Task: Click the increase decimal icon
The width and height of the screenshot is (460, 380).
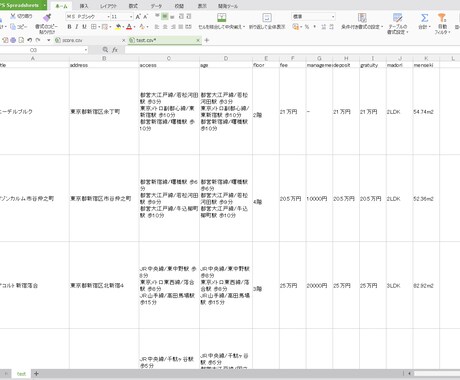Action: coord(323,27)
